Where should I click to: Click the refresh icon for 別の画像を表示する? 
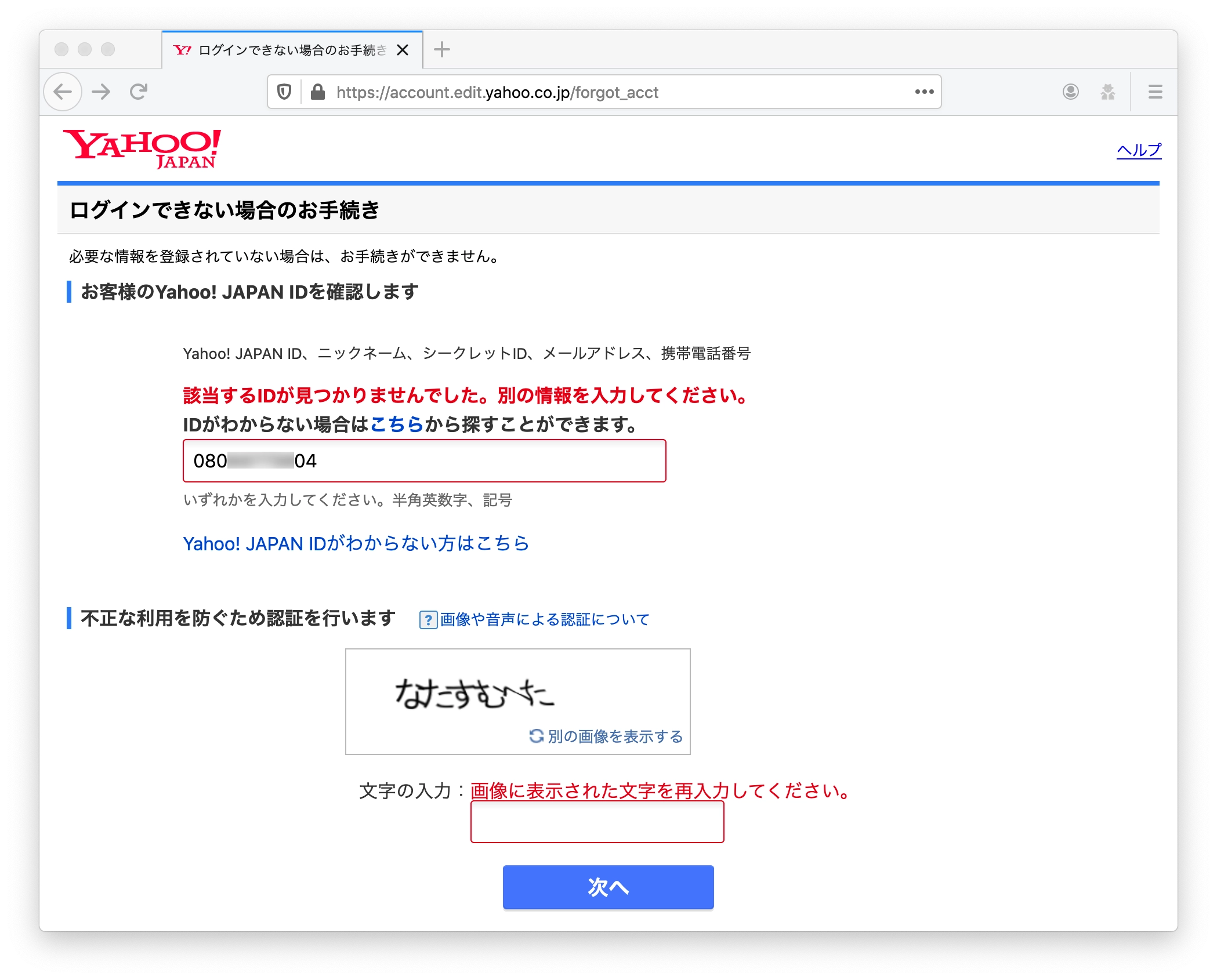[536, 736]
